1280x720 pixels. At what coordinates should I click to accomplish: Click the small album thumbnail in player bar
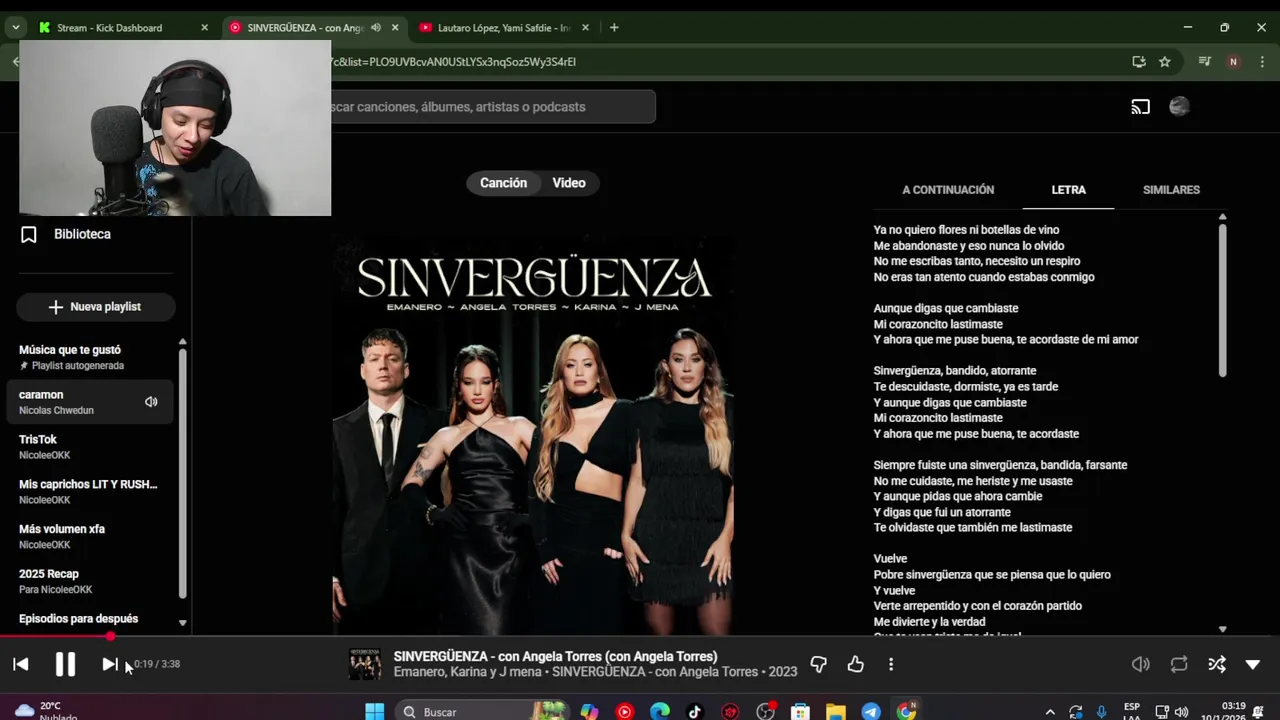point(364,664)
